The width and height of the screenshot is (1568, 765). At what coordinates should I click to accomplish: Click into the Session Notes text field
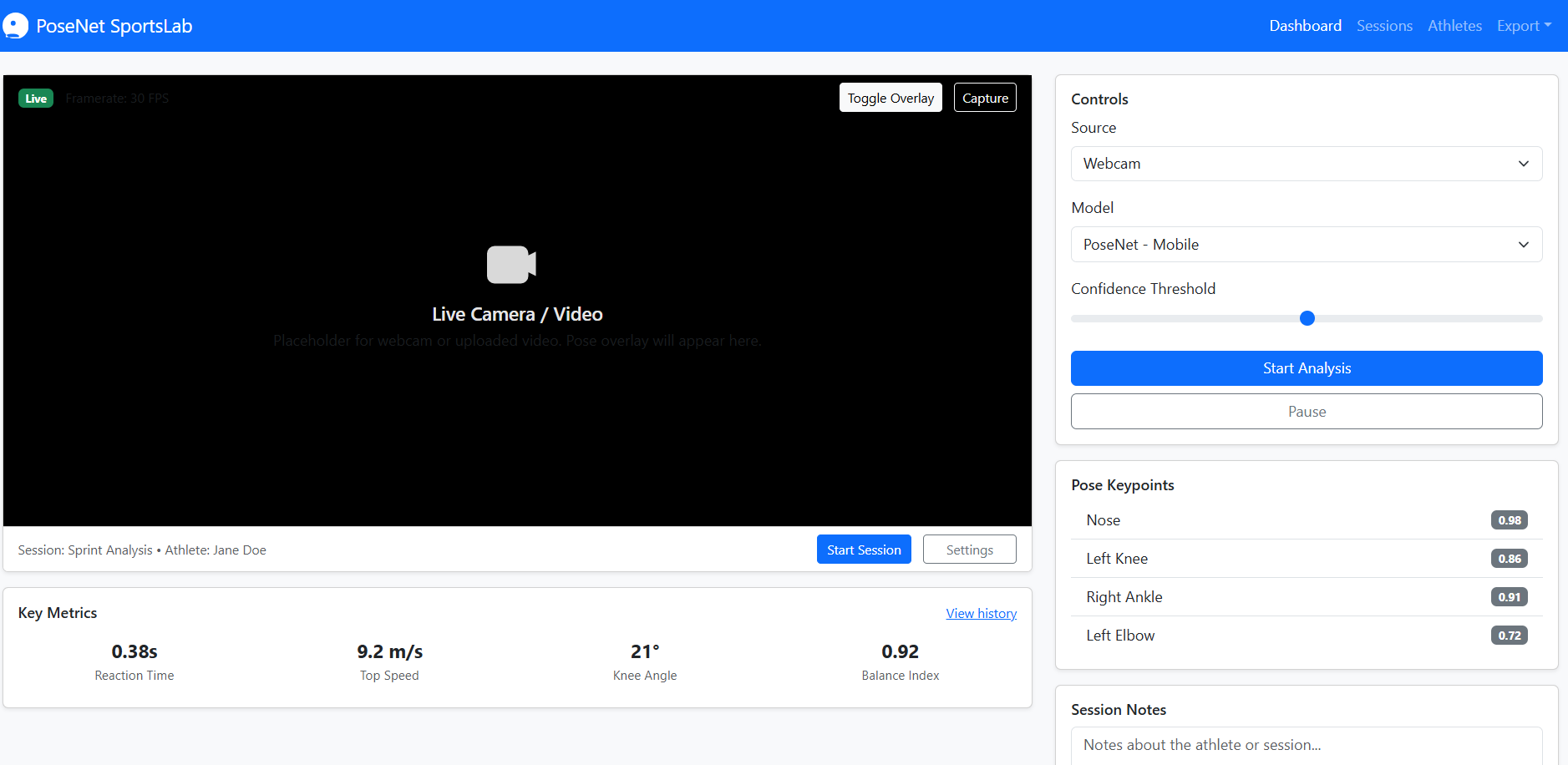point(1307,745)
